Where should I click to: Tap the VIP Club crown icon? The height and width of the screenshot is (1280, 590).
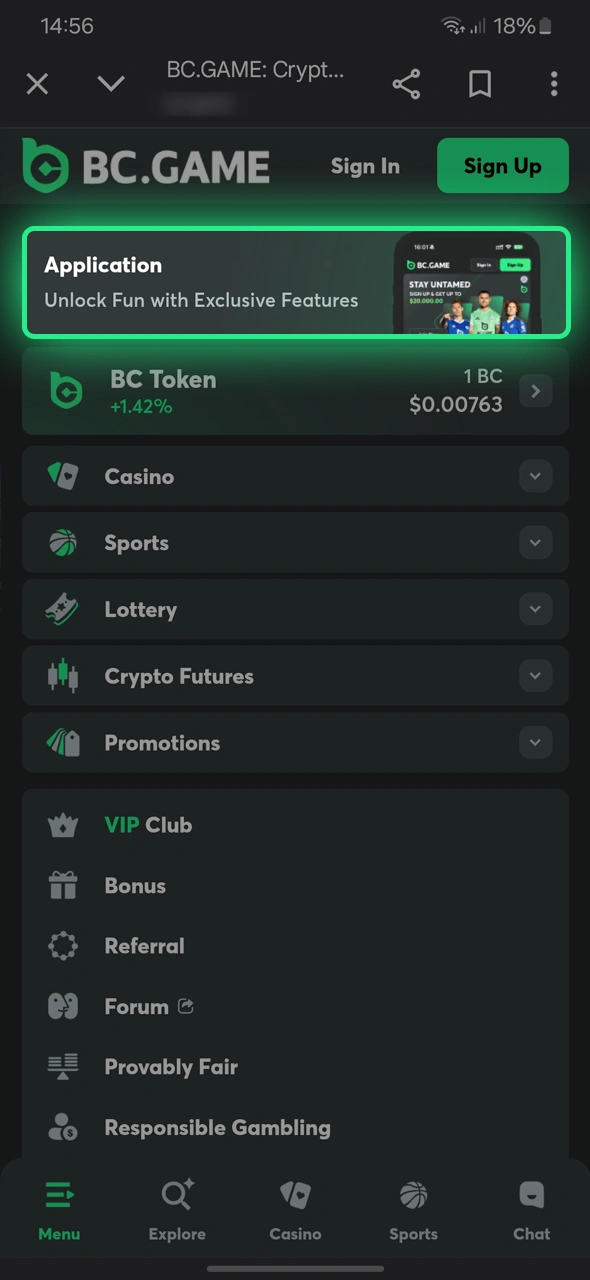[x=62, y=824]
